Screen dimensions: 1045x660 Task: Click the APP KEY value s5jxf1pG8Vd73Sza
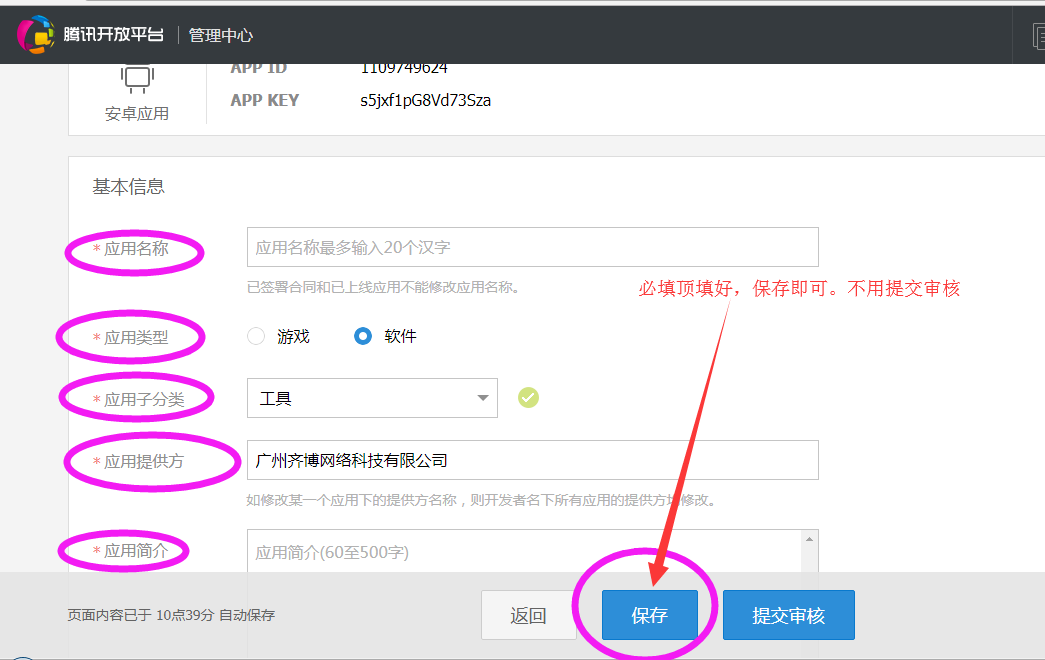click(425, 100)
